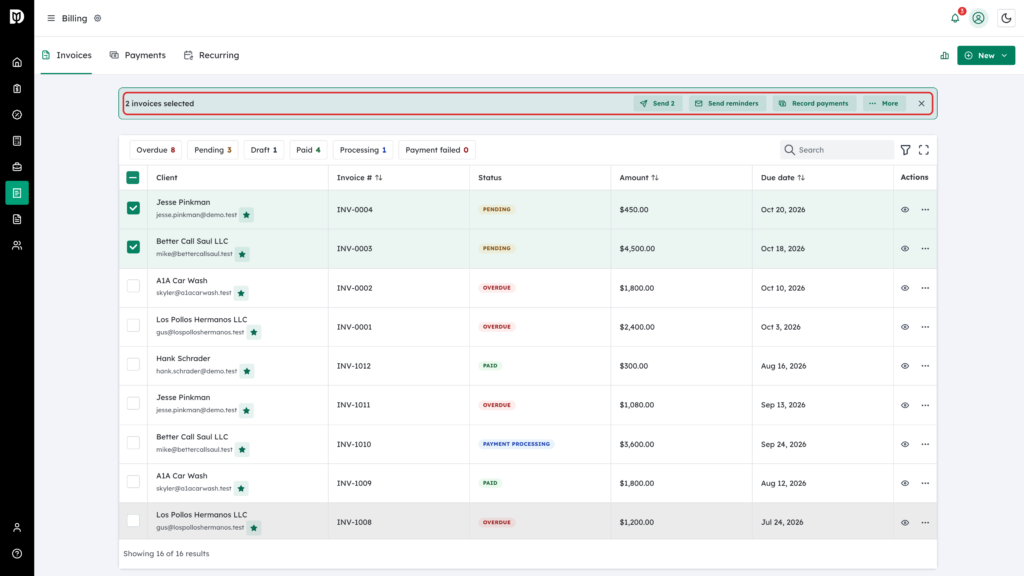Screen dimensions: 1024x576
Task: Open the document icon below billing in sidebar
Action: tap(17, 219)
